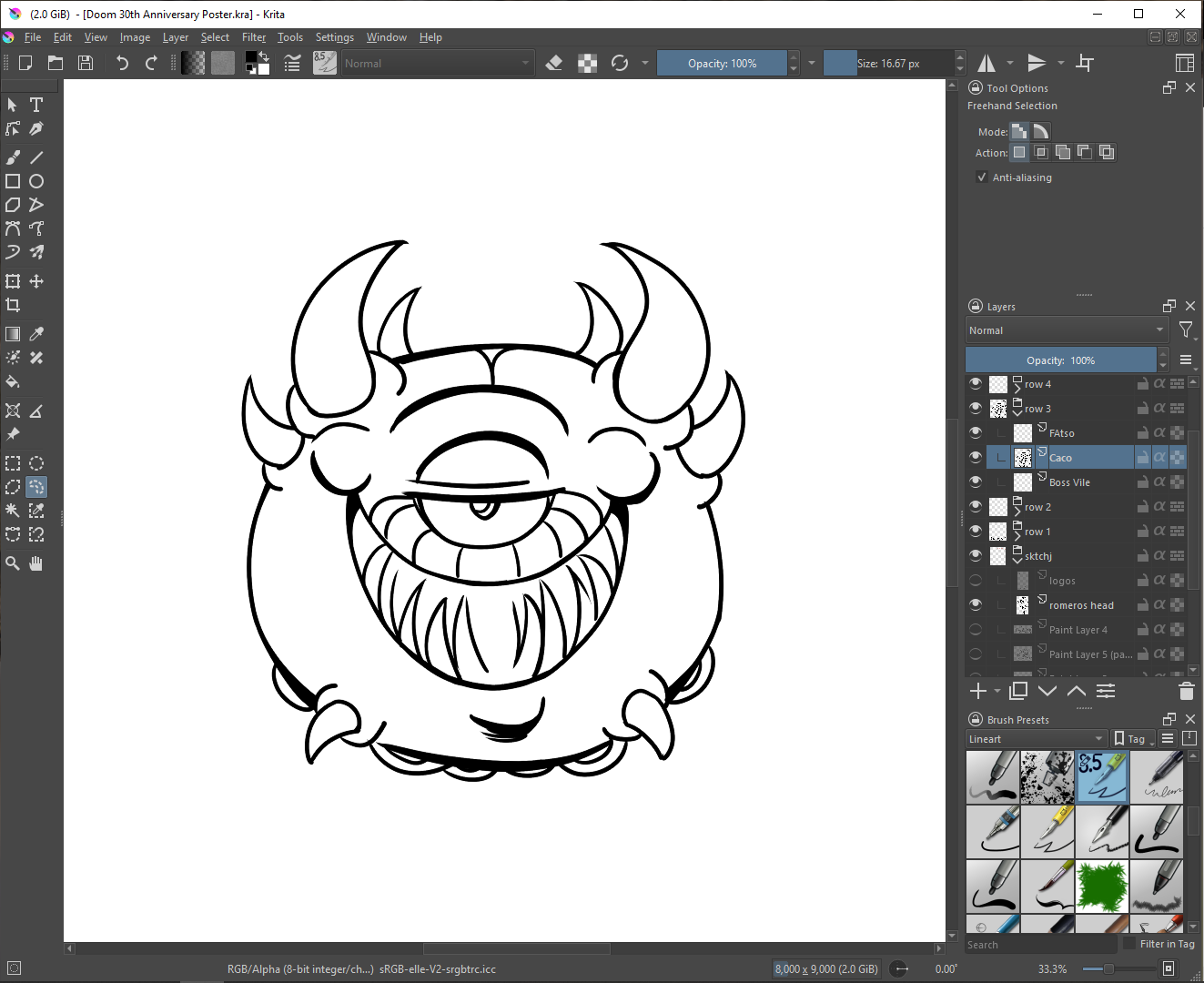Image resolution: width=1204 pixels, height=983 pixels.
Task: Toggle Filter in Tag checkbox
Action: pos(1129,944)
